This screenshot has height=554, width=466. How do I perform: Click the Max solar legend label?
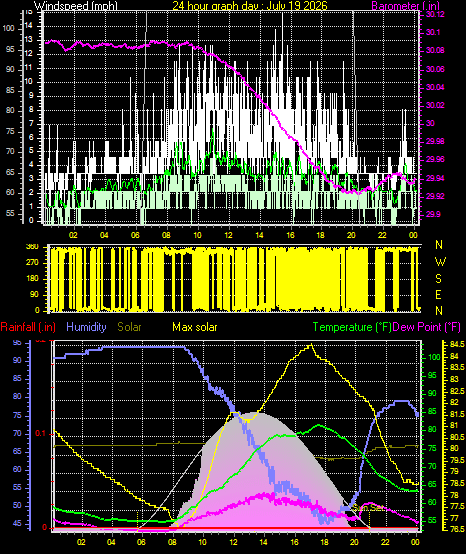click(x=195, y=327)
